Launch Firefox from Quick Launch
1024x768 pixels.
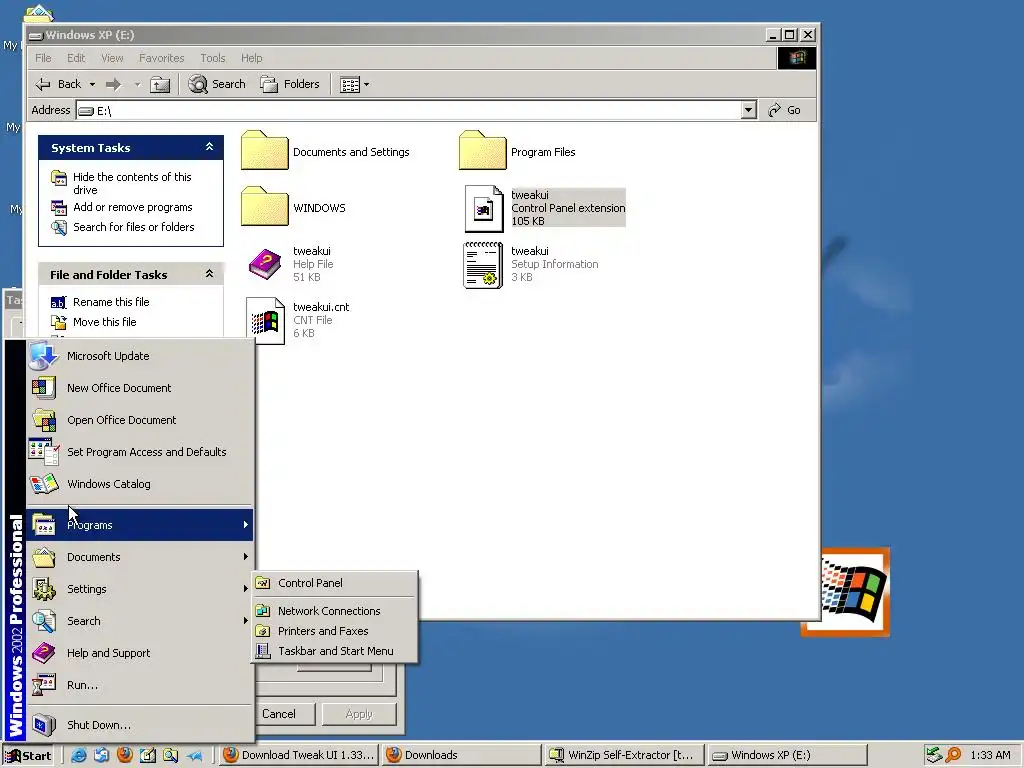click(x=125, y=756)
